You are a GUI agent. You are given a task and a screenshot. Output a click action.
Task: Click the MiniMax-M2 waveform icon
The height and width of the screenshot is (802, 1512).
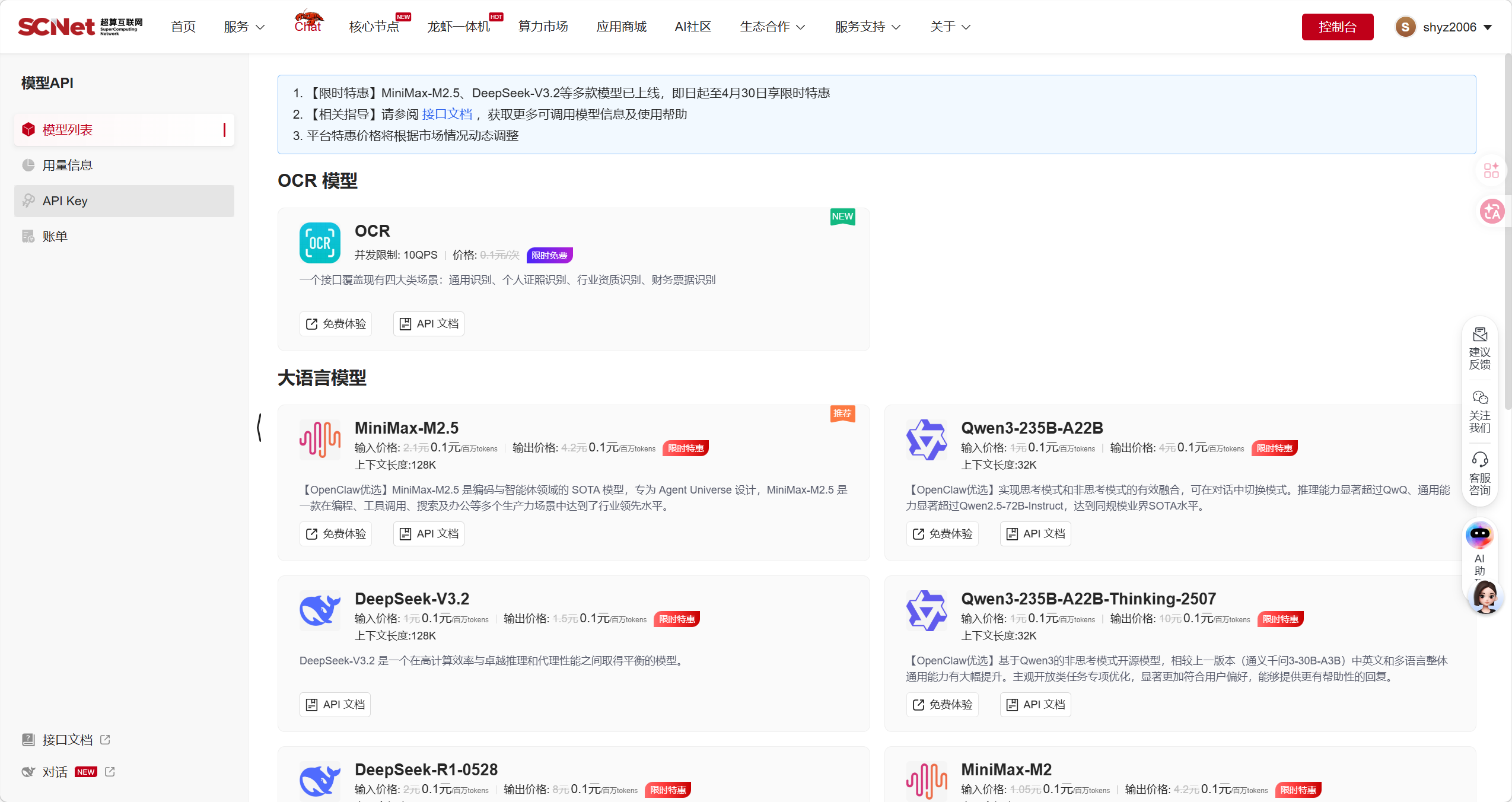pos(927,781)
